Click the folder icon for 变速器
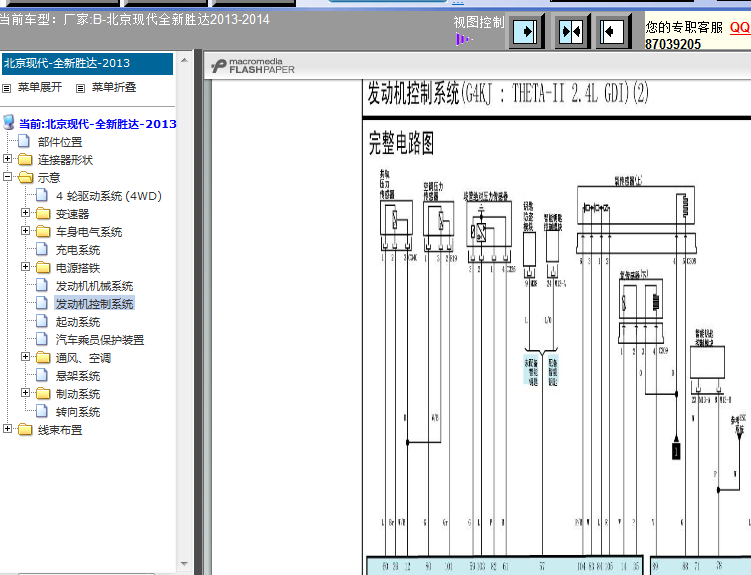This screenshot has height=575, width=751. pos(43,214)
